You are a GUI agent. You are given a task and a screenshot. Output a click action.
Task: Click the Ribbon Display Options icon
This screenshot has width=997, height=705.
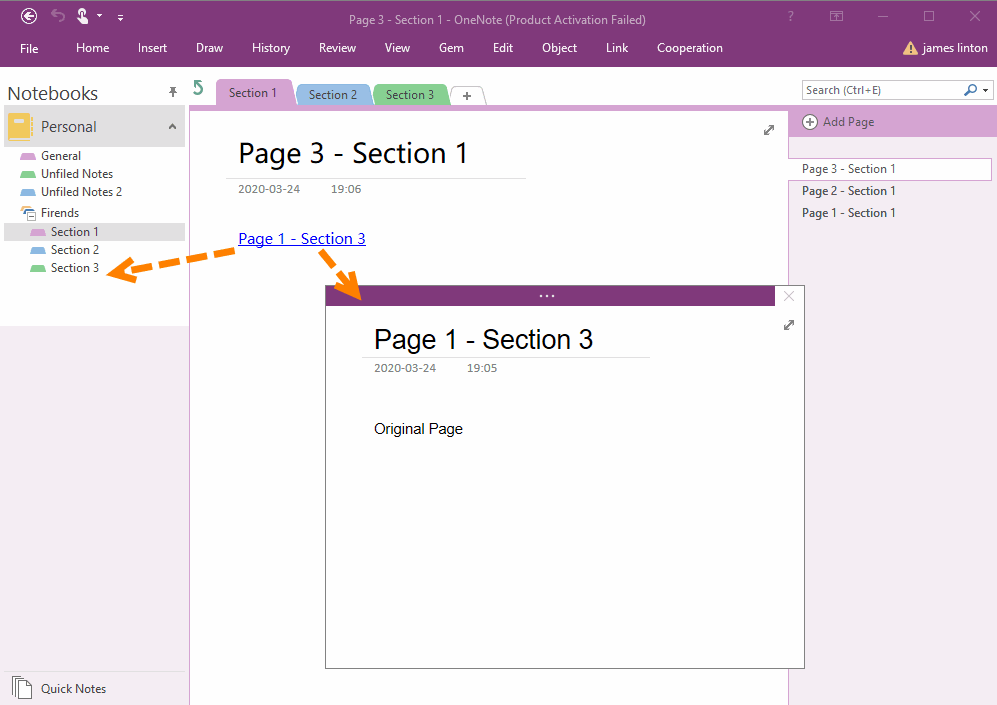click(x=837, y=17)
